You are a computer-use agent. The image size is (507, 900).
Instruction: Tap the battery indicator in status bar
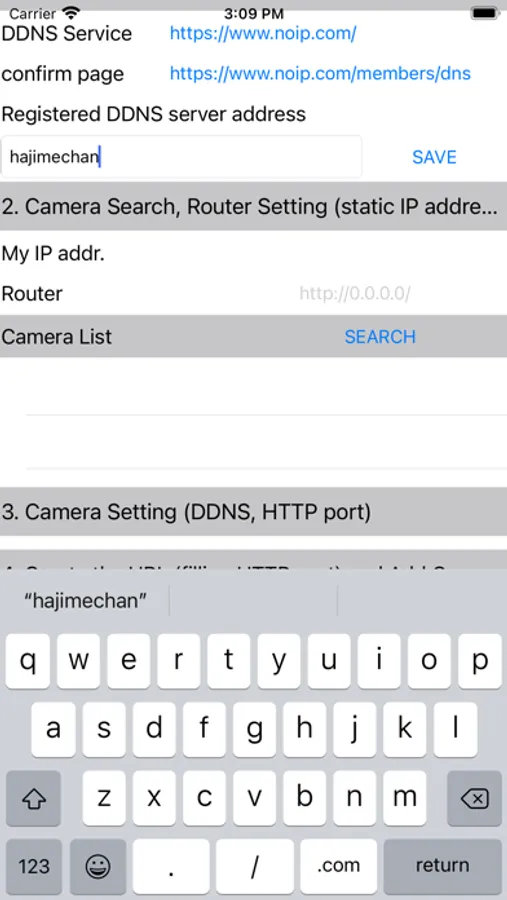485,12
